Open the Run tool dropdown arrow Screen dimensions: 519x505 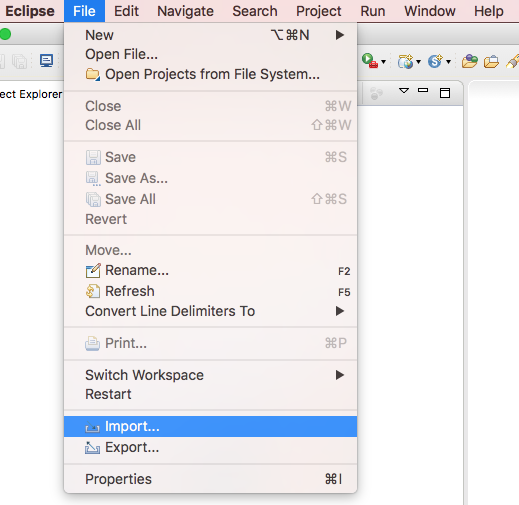383,62
